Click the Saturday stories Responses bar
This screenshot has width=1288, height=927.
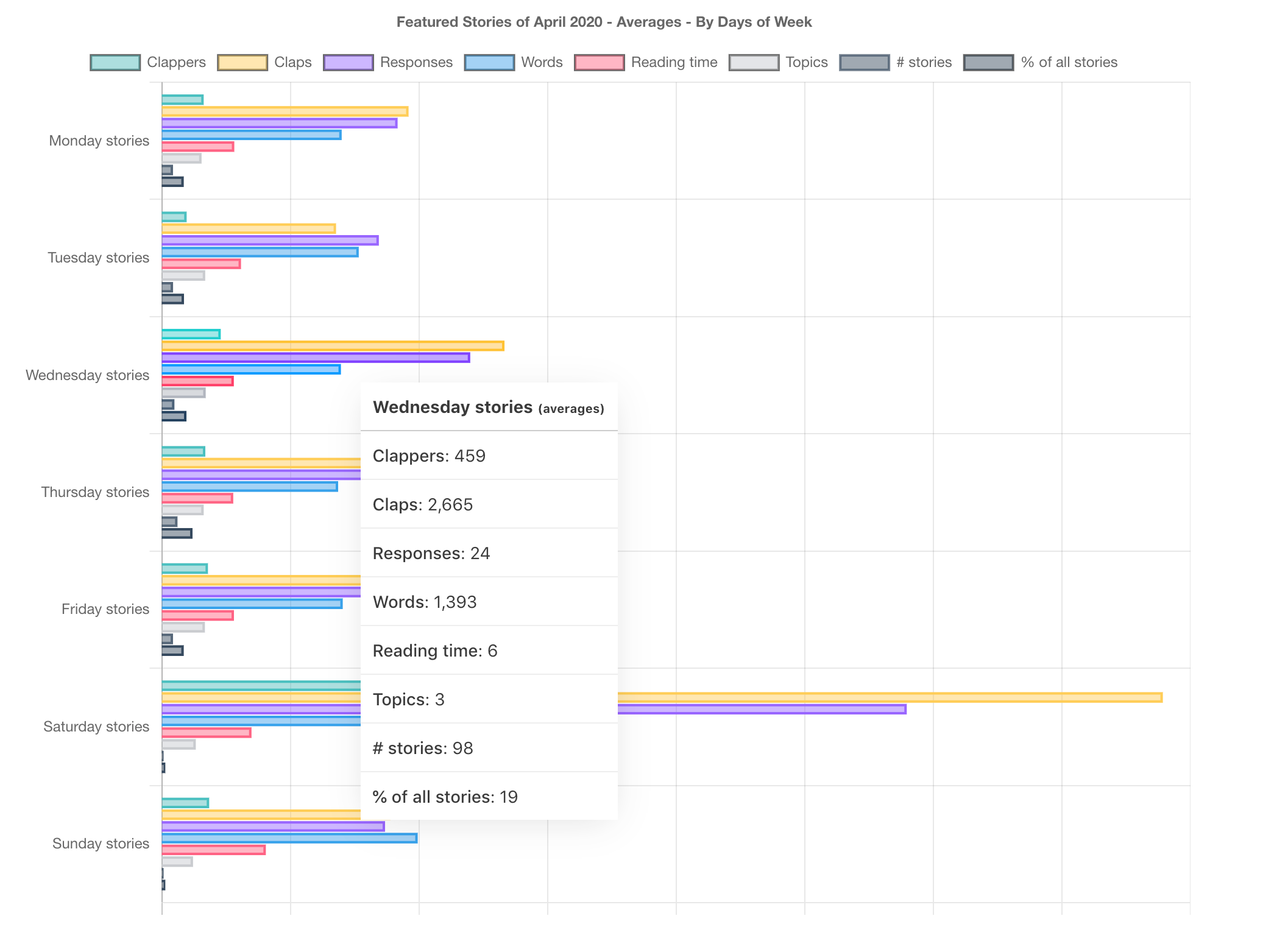[762, 710]
